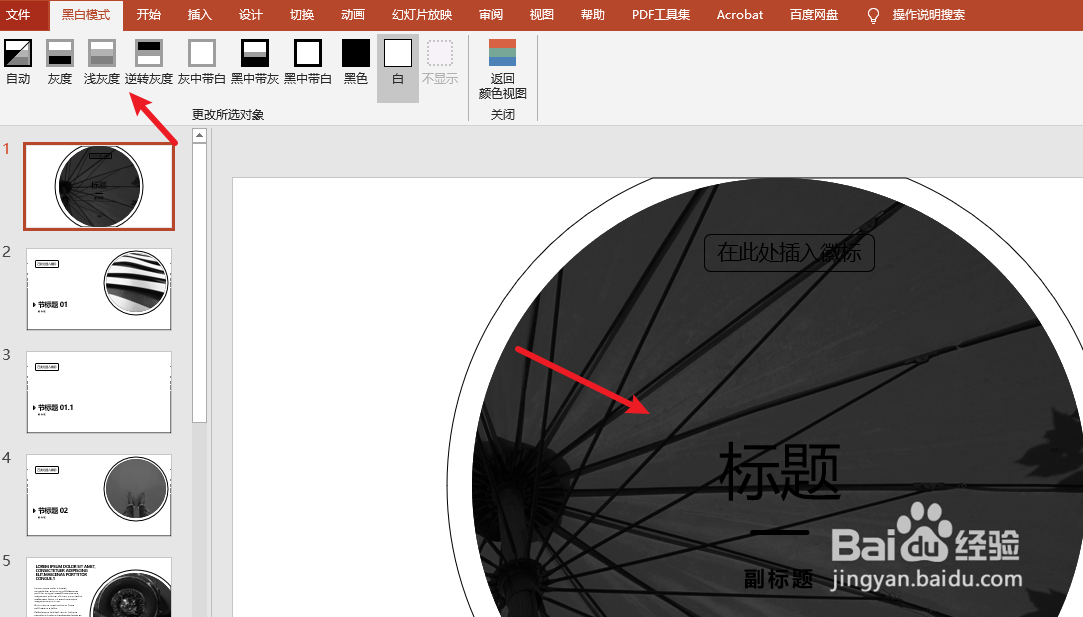1083x617 pixels.
Task: Select the 白 white option
Action: coord(398,68)
